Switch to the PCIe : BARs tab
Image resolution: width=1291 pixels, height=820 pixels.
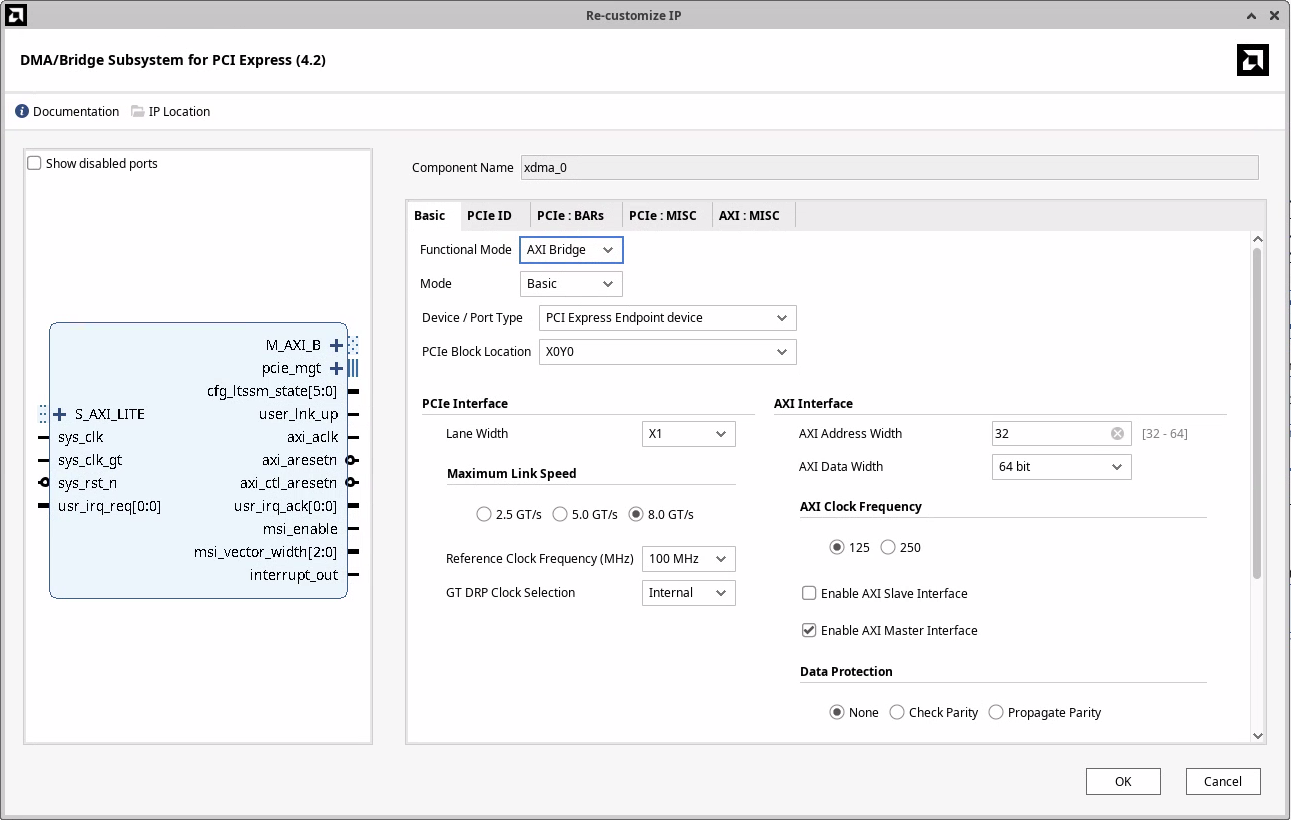pos(570,216)
